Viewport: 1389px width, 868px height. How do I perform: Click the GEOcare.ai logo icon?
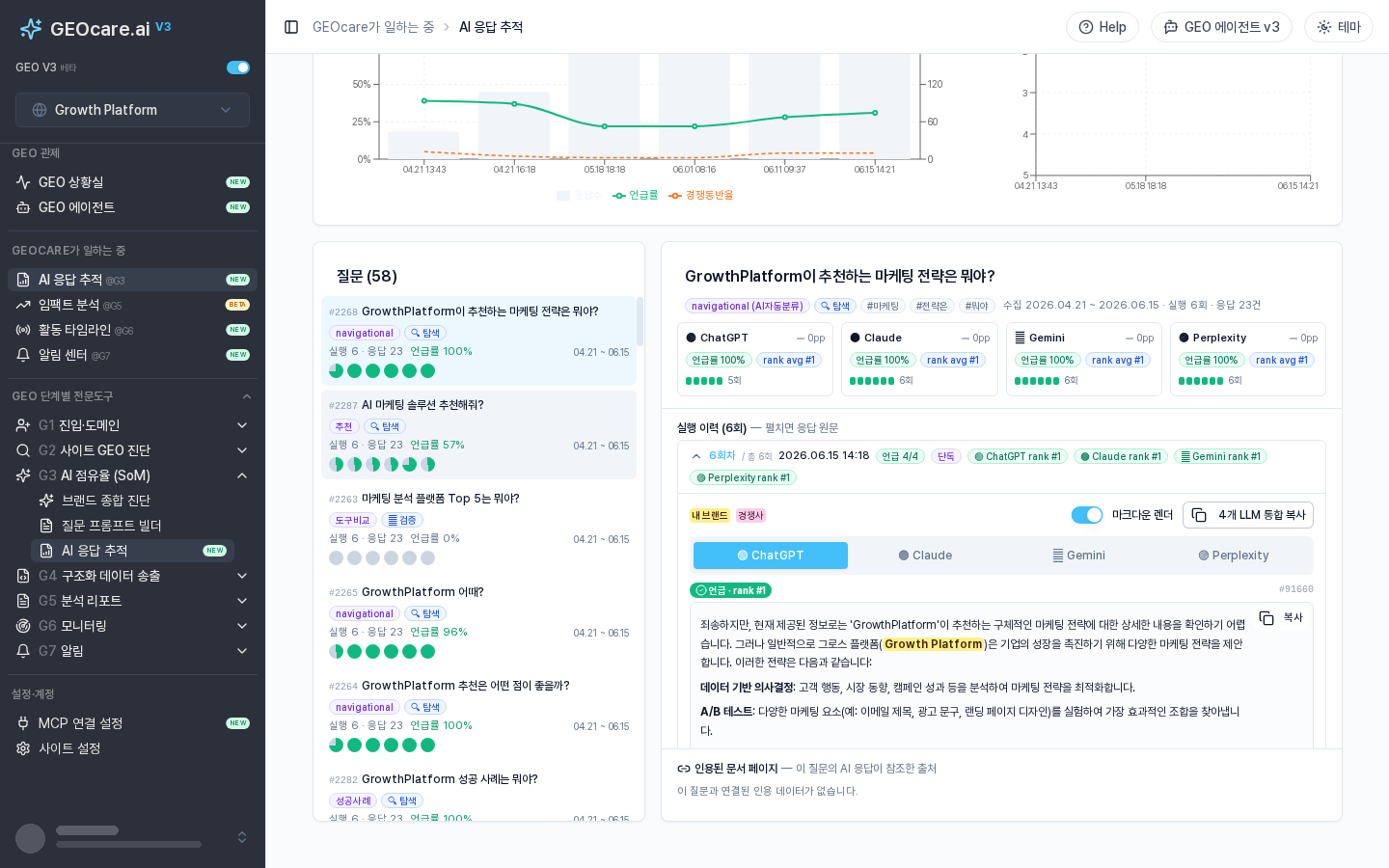point(31,29)
